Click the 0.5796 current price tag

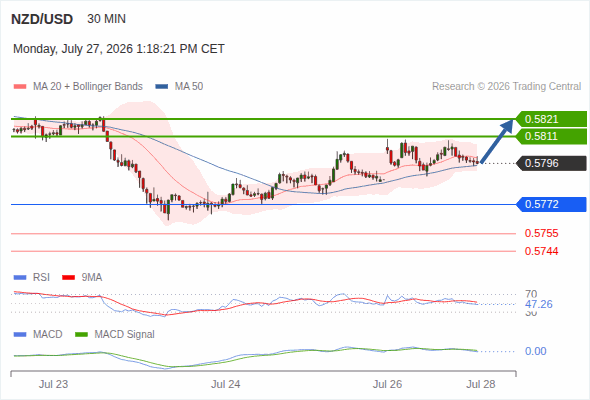552,163
